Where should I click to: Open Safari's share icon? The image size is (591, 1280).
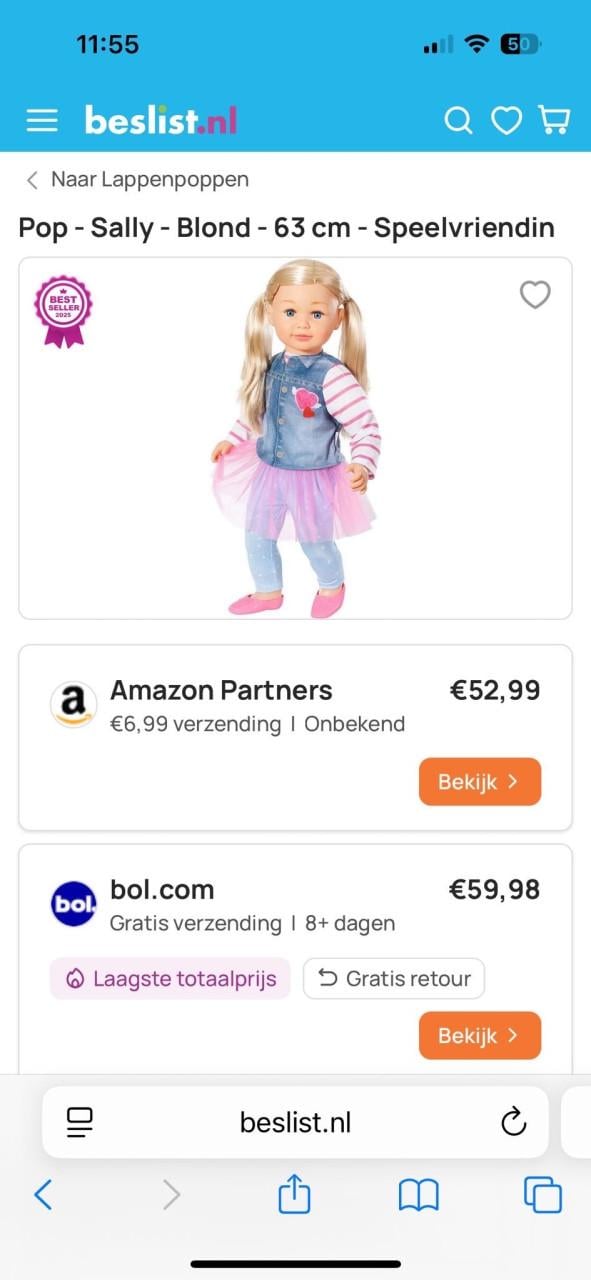click(292, 1194)
